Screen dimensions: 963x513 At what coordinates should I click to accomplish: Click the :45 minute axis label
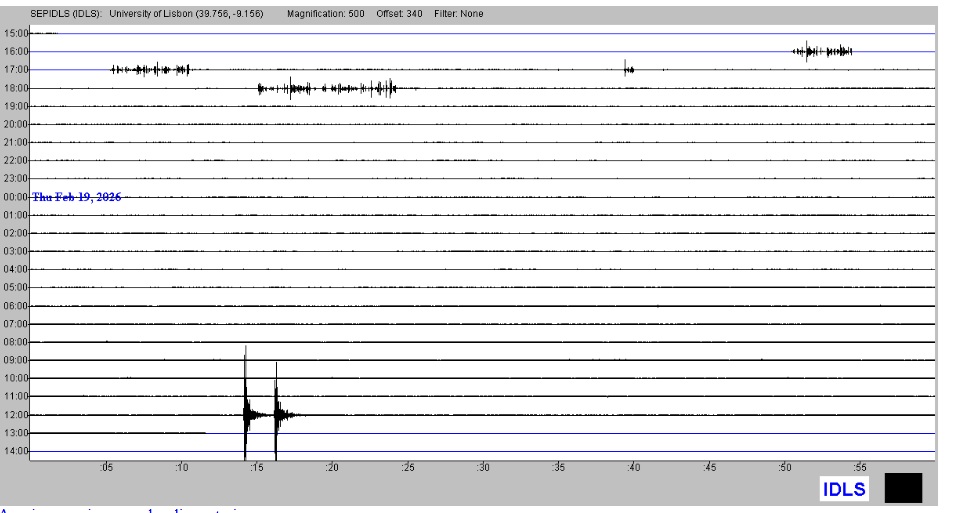709,468
